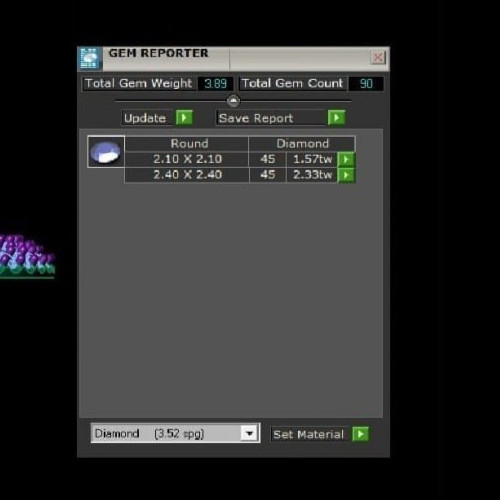Viewport: 500px width, 500px height.
Task: Click the green arrow beside Set Material
Action: pyautogui.click(x=360, y=434)
